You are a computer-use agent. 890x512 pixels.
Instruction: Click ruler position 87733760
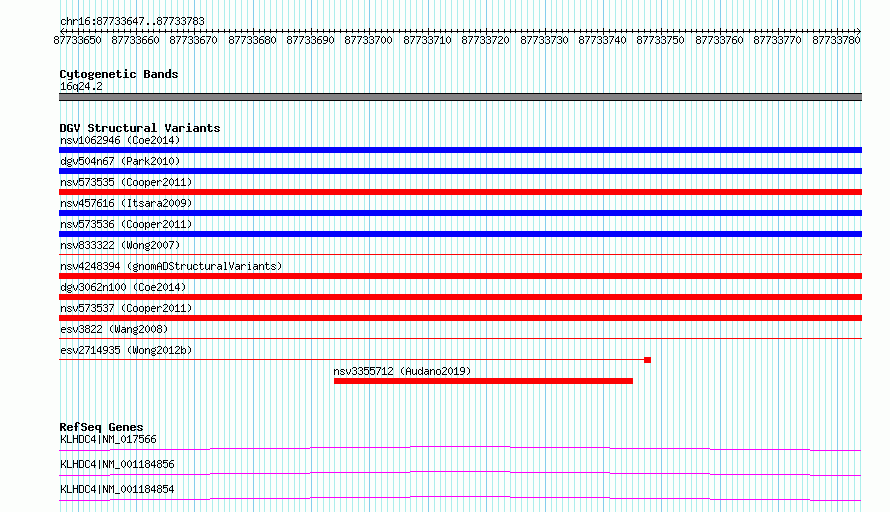(719, 40)
